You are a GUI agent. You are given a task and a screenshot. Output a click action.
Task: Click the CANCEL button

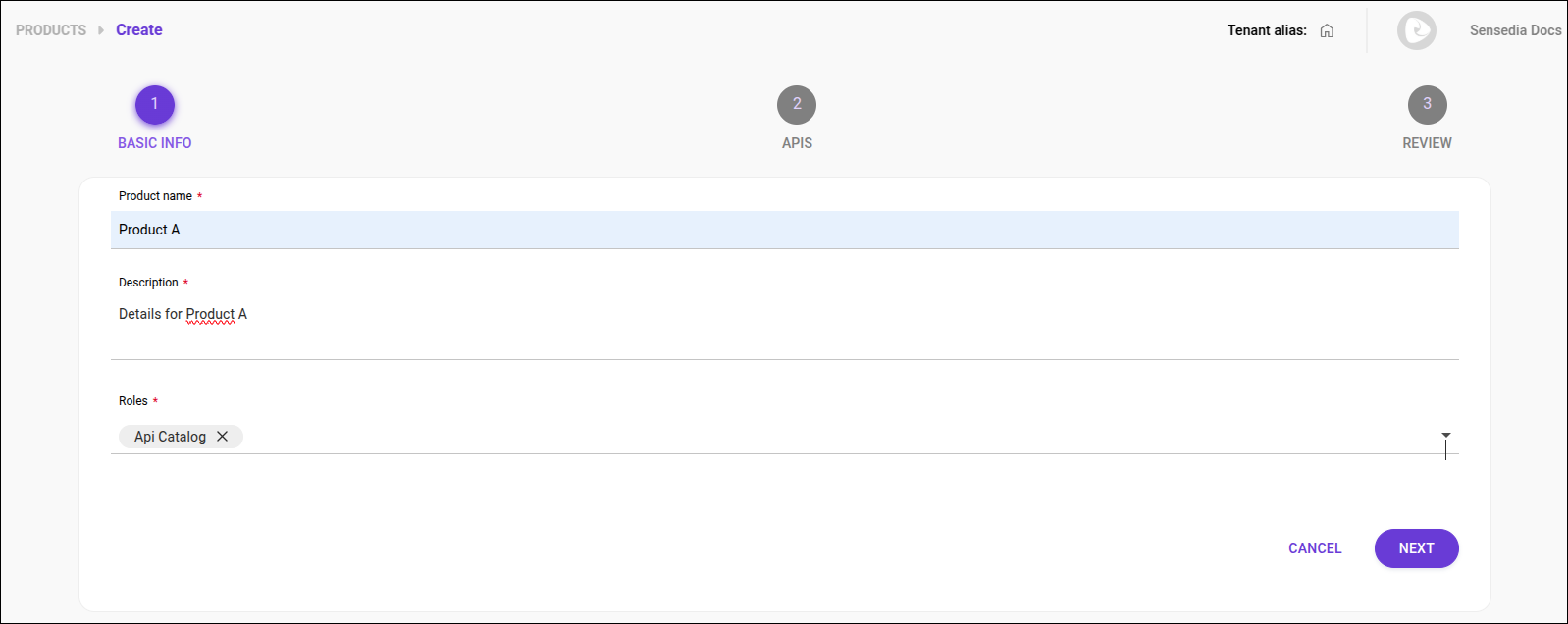1315,548
